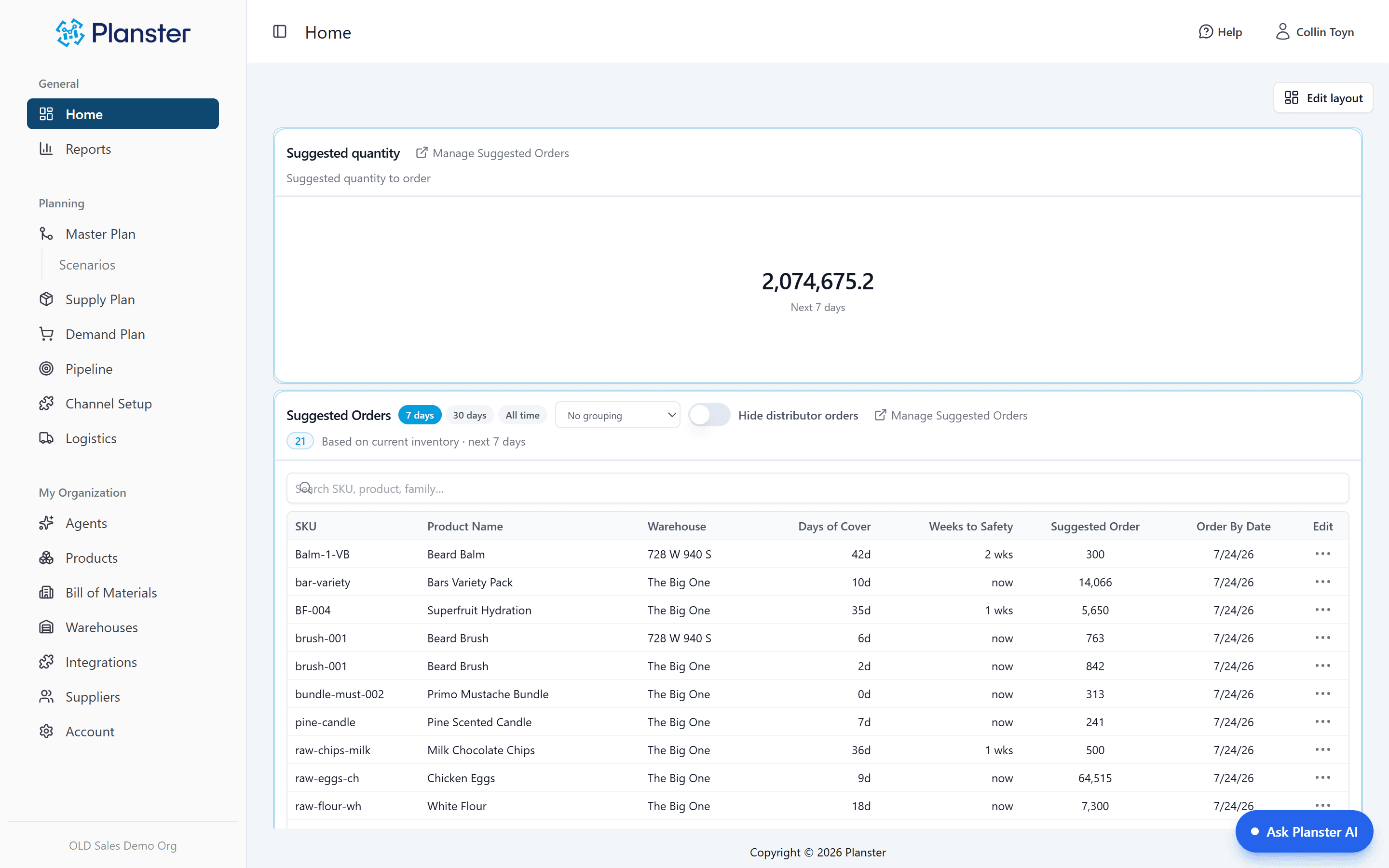Select the 7 days range tab
This screenshot has height=868, width=1389.
pyautogui.click(x=420, y=415)
